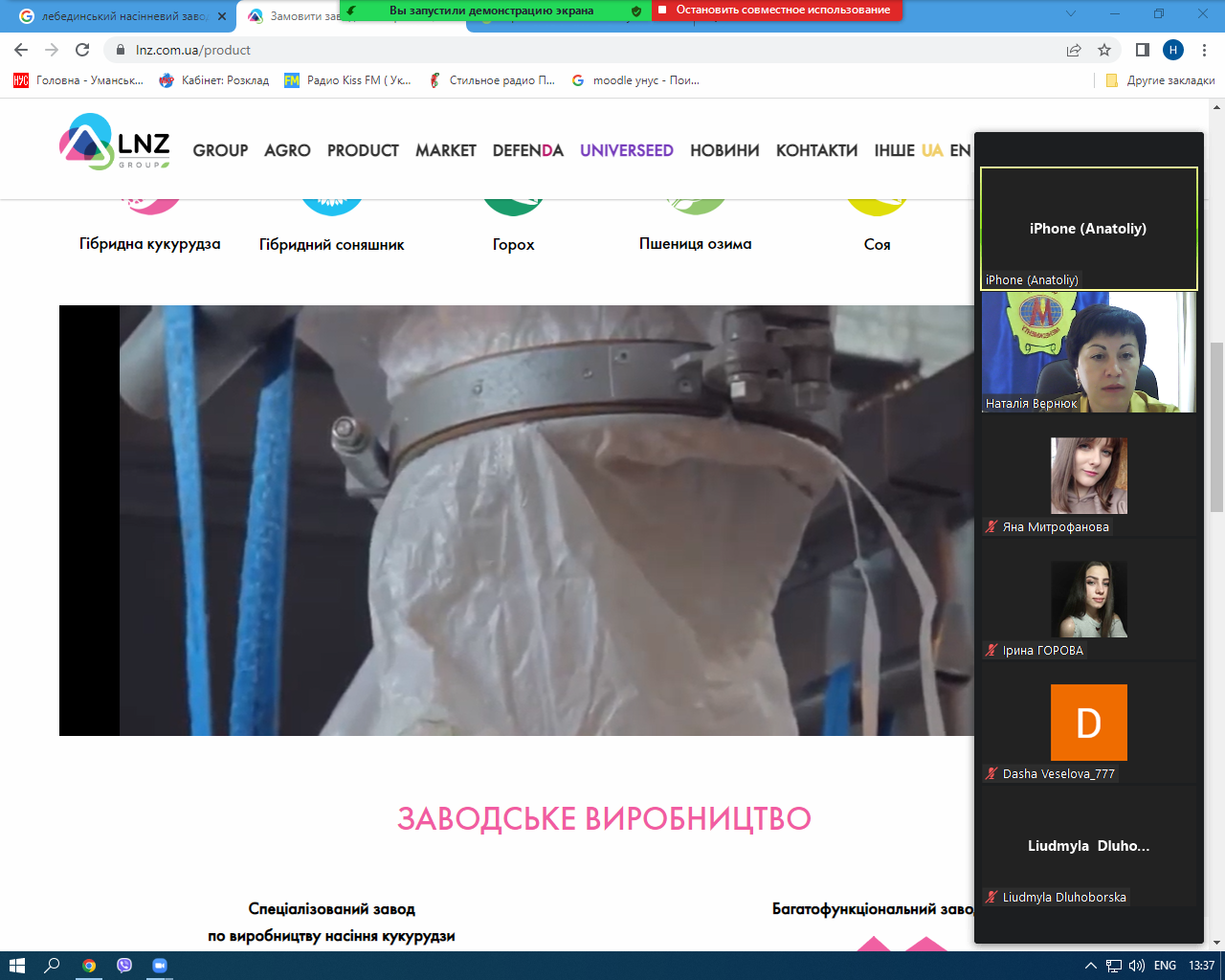Close the first browser tab
Screen dimensions: 1225x980
click(x=222, y=16)
